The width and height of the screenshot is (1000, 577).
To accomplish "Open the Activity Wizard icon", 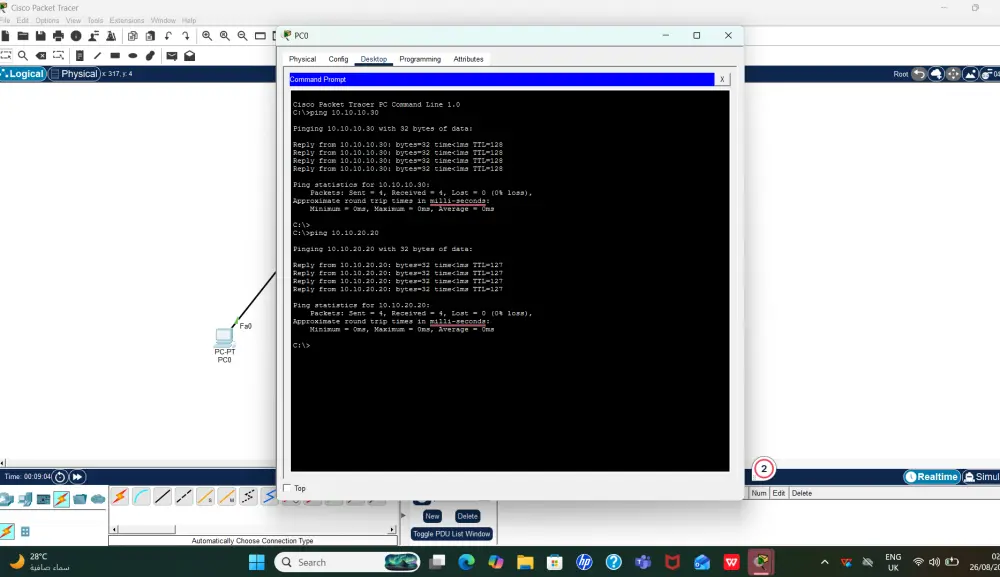I will pyautogui.click(x=94, y=36).
